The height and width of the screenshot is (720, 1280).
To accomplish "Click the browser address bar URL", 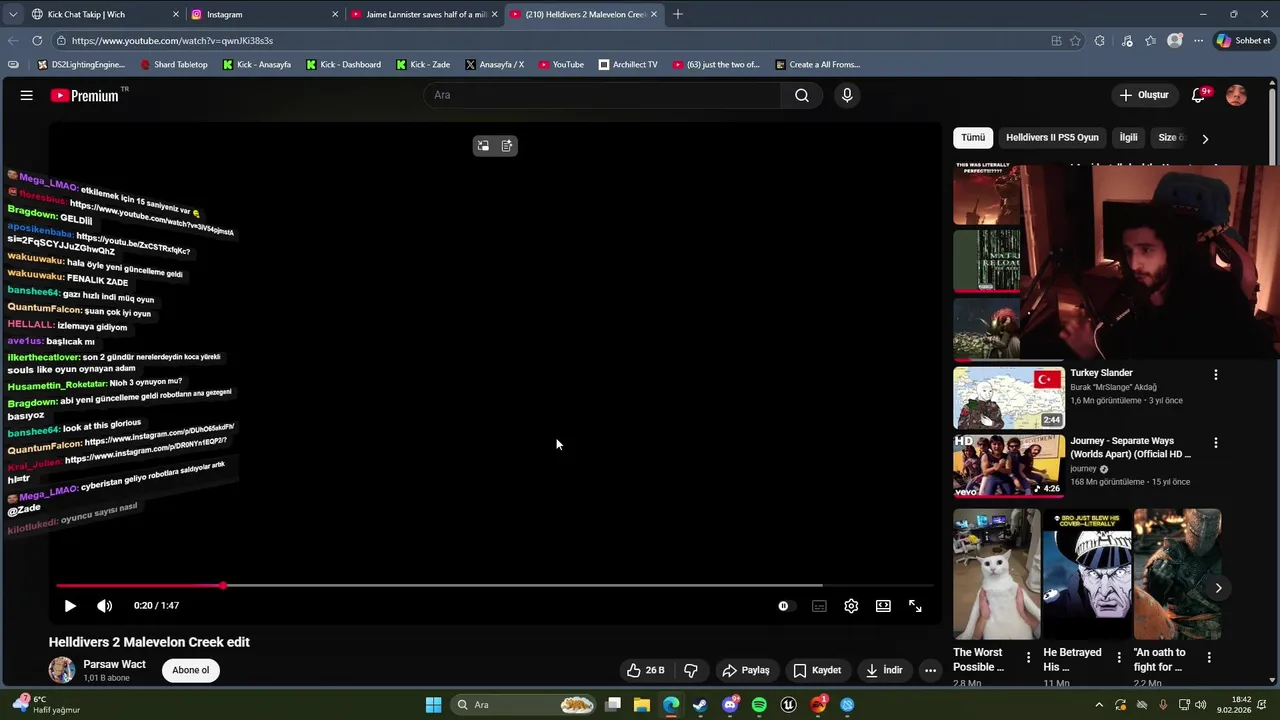I will pyautogui.click(x=172, y=41).
